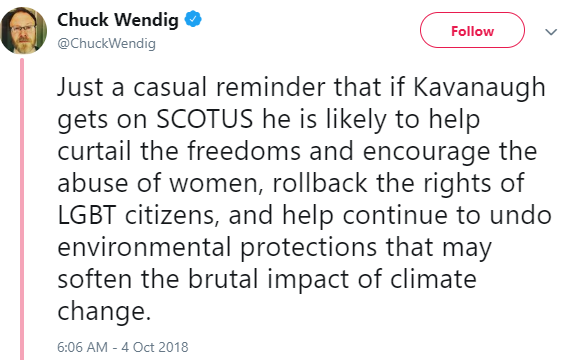Click the final word change. in the tweet
The width and height of the screenshot is (581, 360).
coord(104,312)
